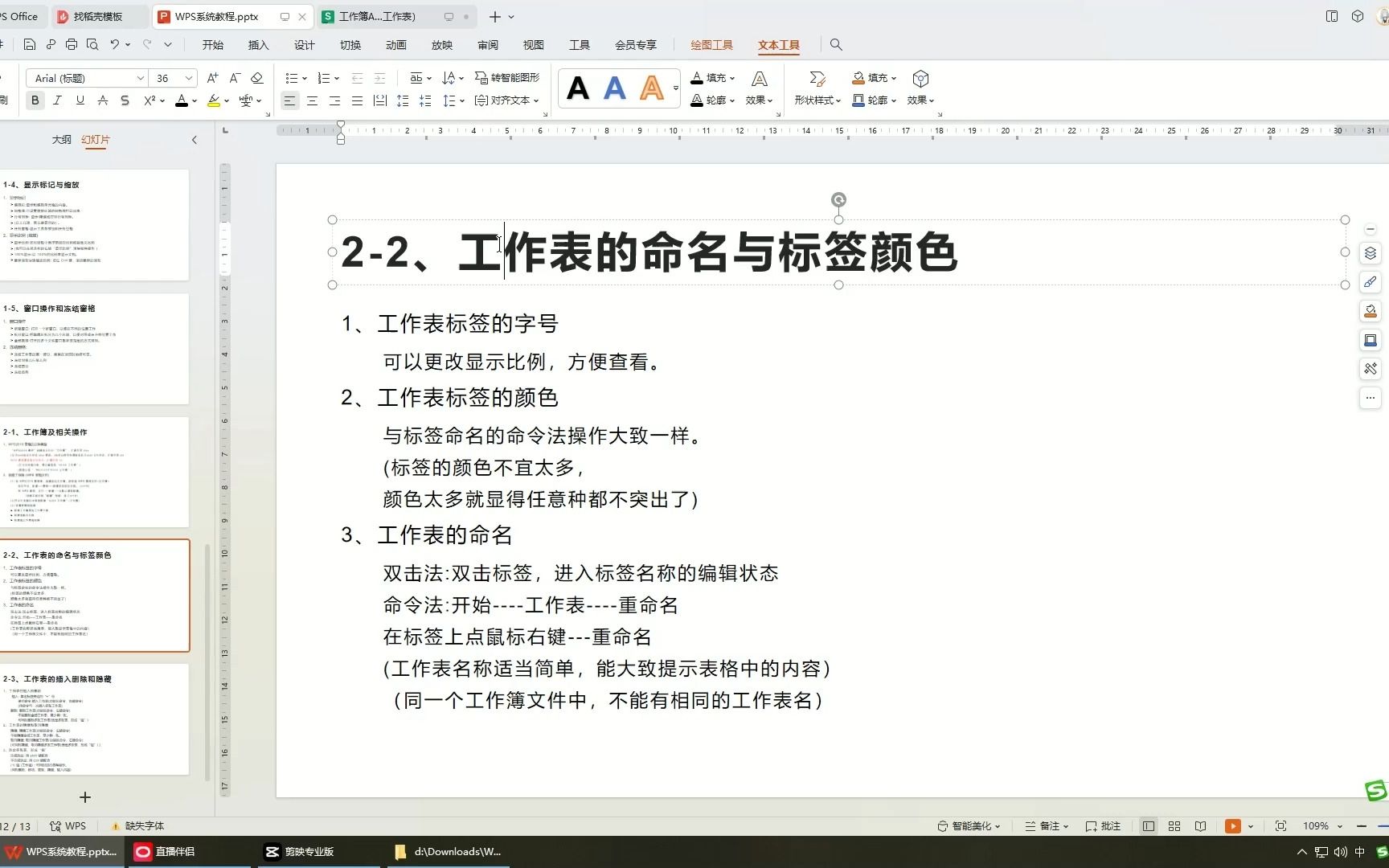The height and width of the screenshot is (868, 1389).
Task: Switch to the 文本工具 ribbon tab
Action: click(x=777, y=45)
